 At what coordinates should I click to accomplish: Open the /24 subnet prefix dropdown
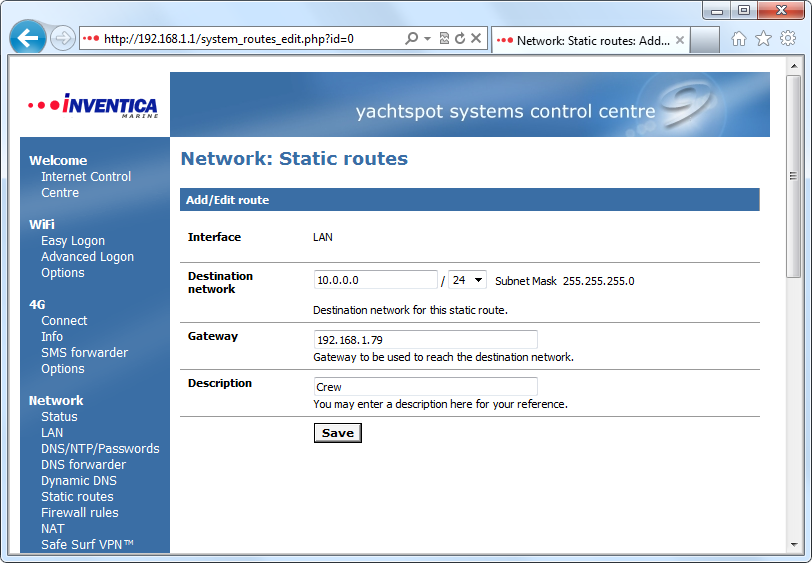click(467, 280)
